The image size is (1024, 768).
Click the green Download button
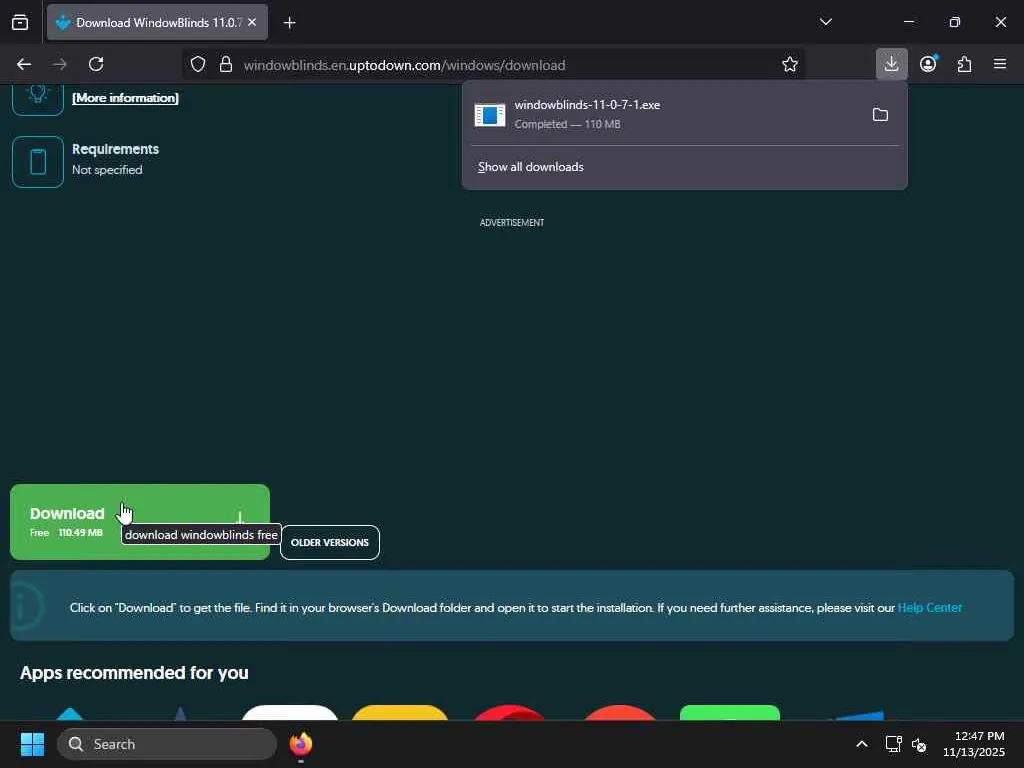point(140,522)
